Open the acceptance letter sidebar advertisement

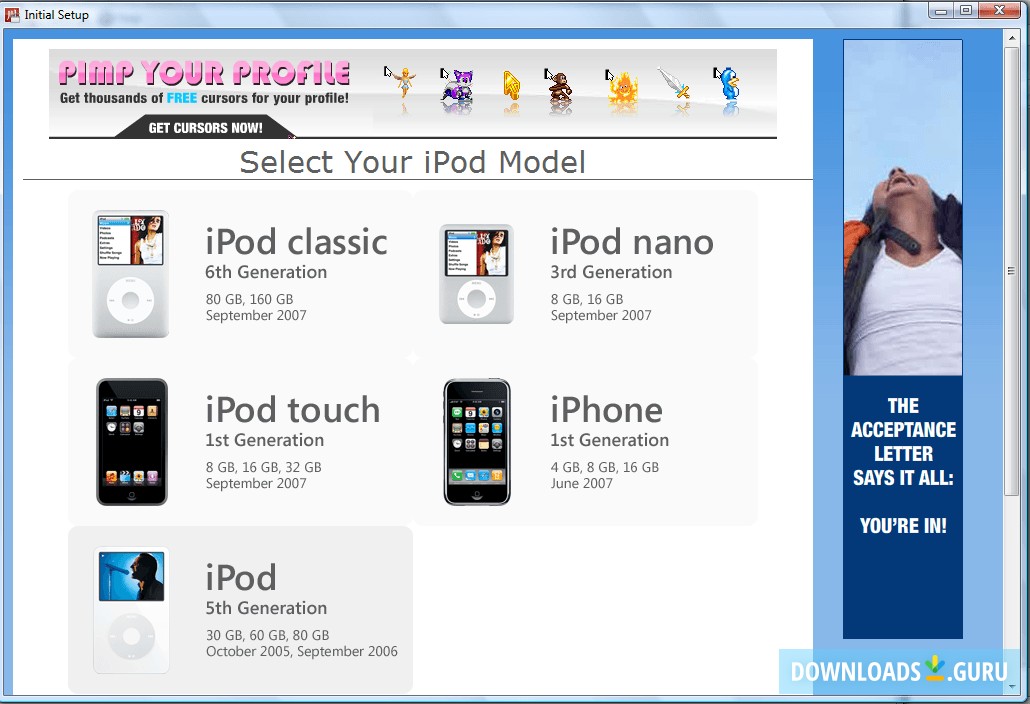pyautogui.click(x=903, y=339)
